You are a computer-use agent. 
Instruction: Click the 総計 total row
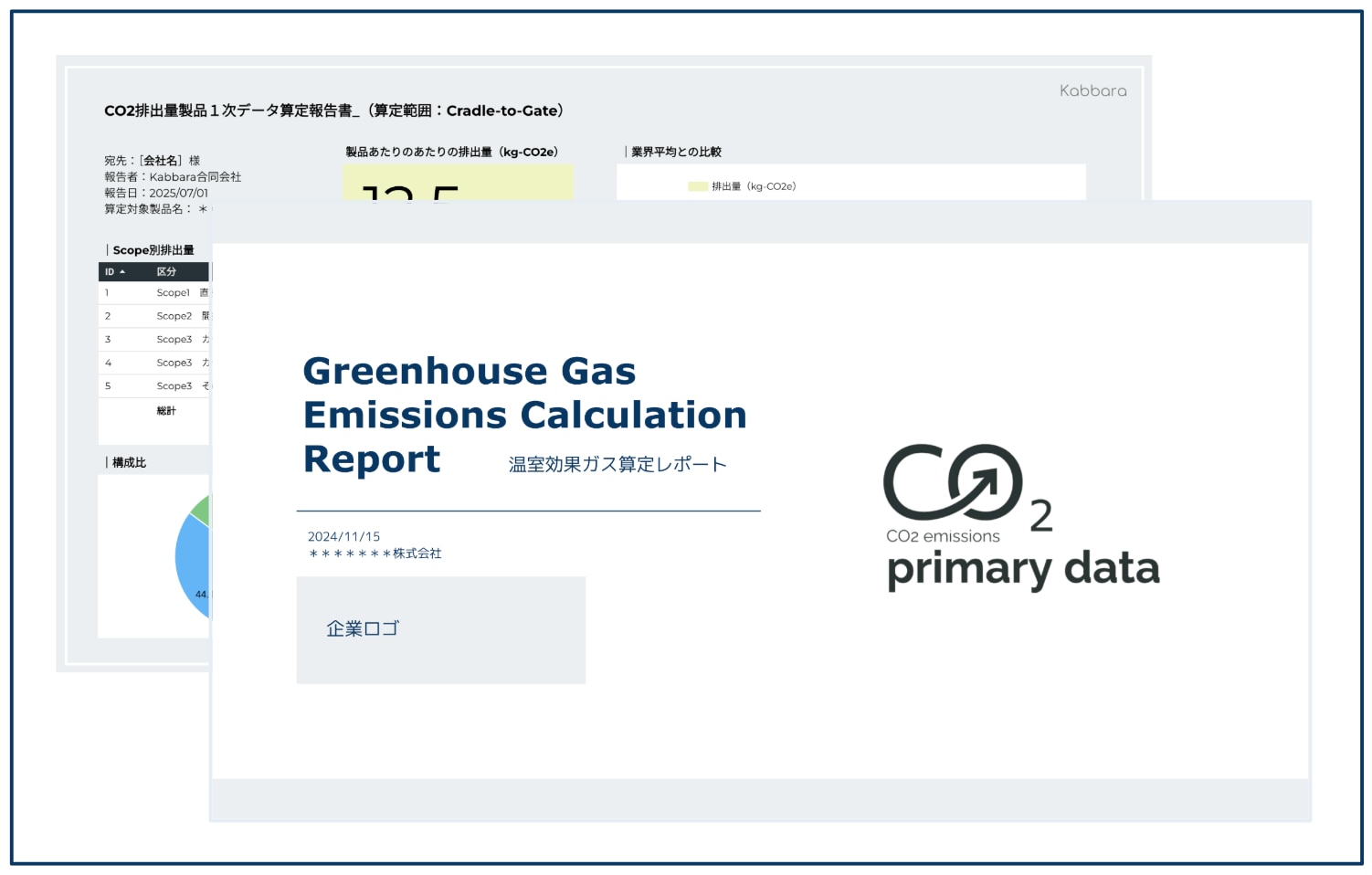point(166,411)
